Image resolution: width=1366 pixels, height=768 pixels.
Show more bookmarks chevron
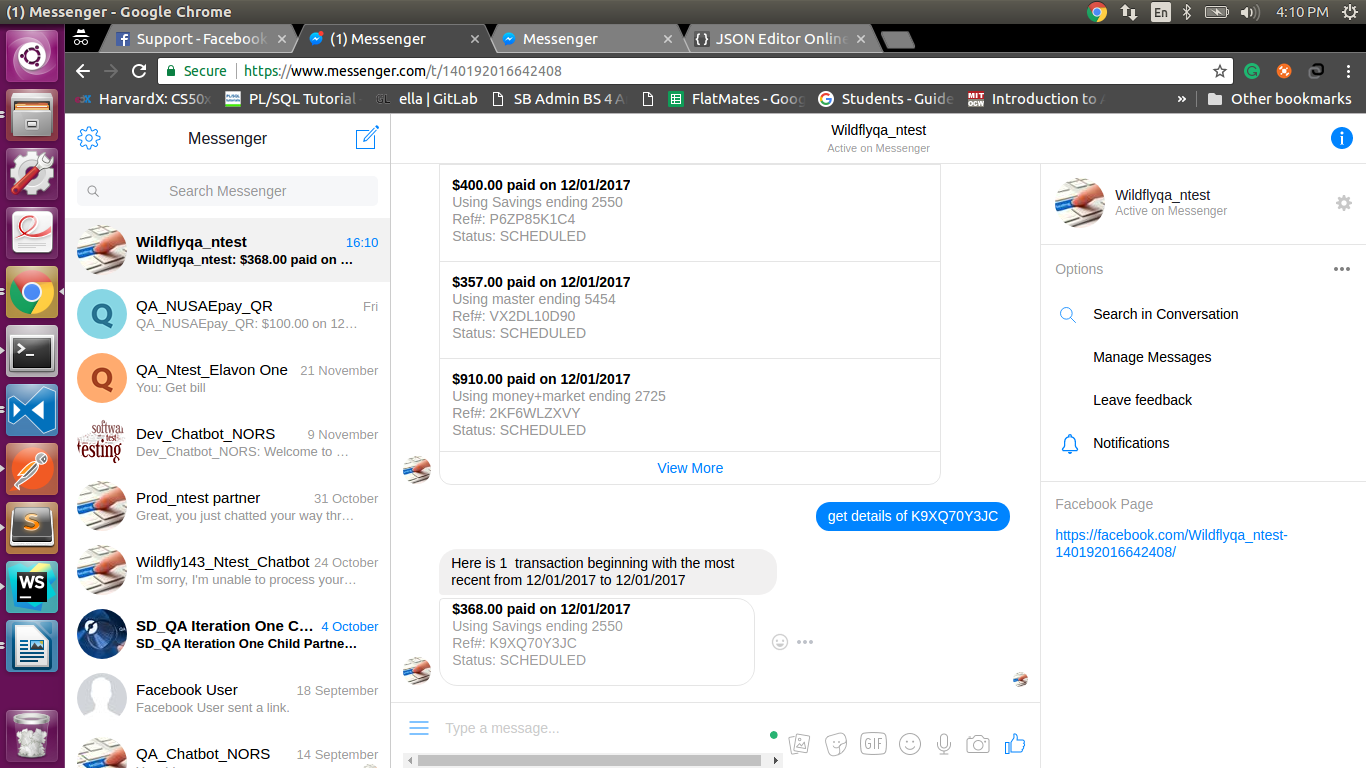(x=1182, y=99)
